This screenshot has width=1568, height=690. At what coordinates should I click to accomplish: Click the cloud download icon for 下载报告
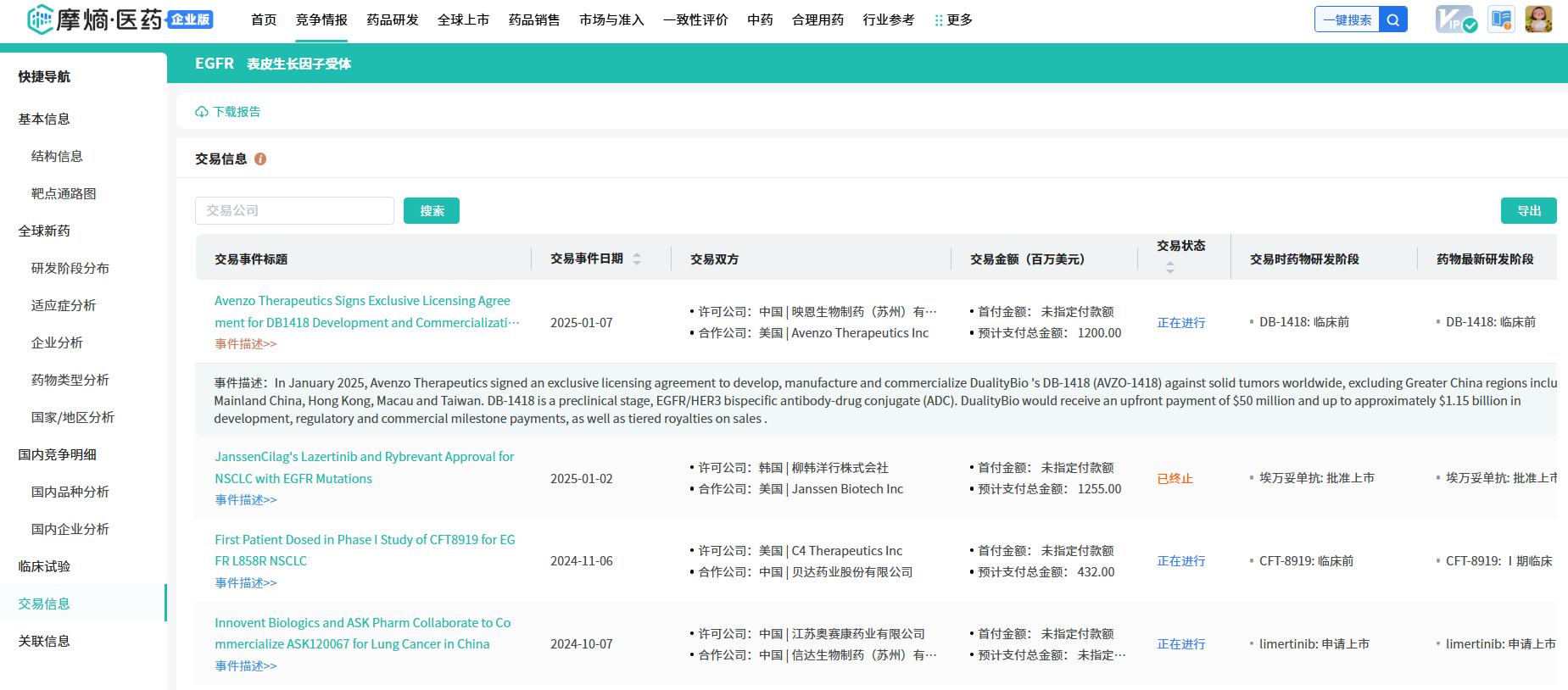pos(202,112)
